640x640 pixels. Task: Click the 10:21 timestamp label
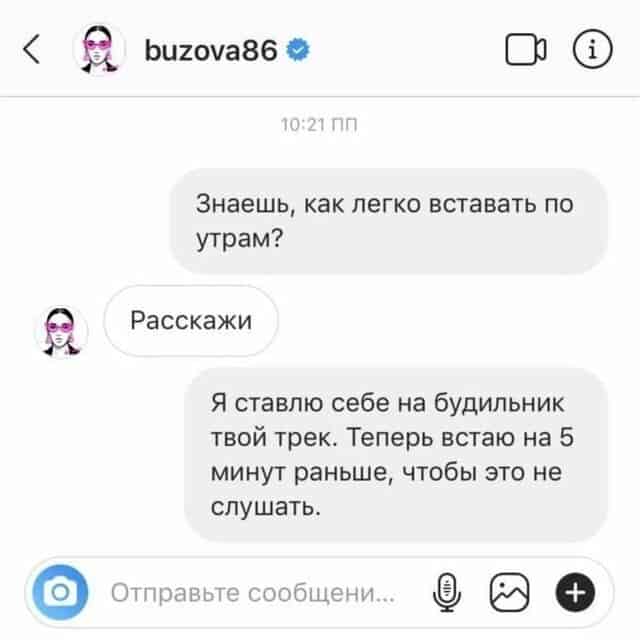pyautogui.click(x=319, y=124)
